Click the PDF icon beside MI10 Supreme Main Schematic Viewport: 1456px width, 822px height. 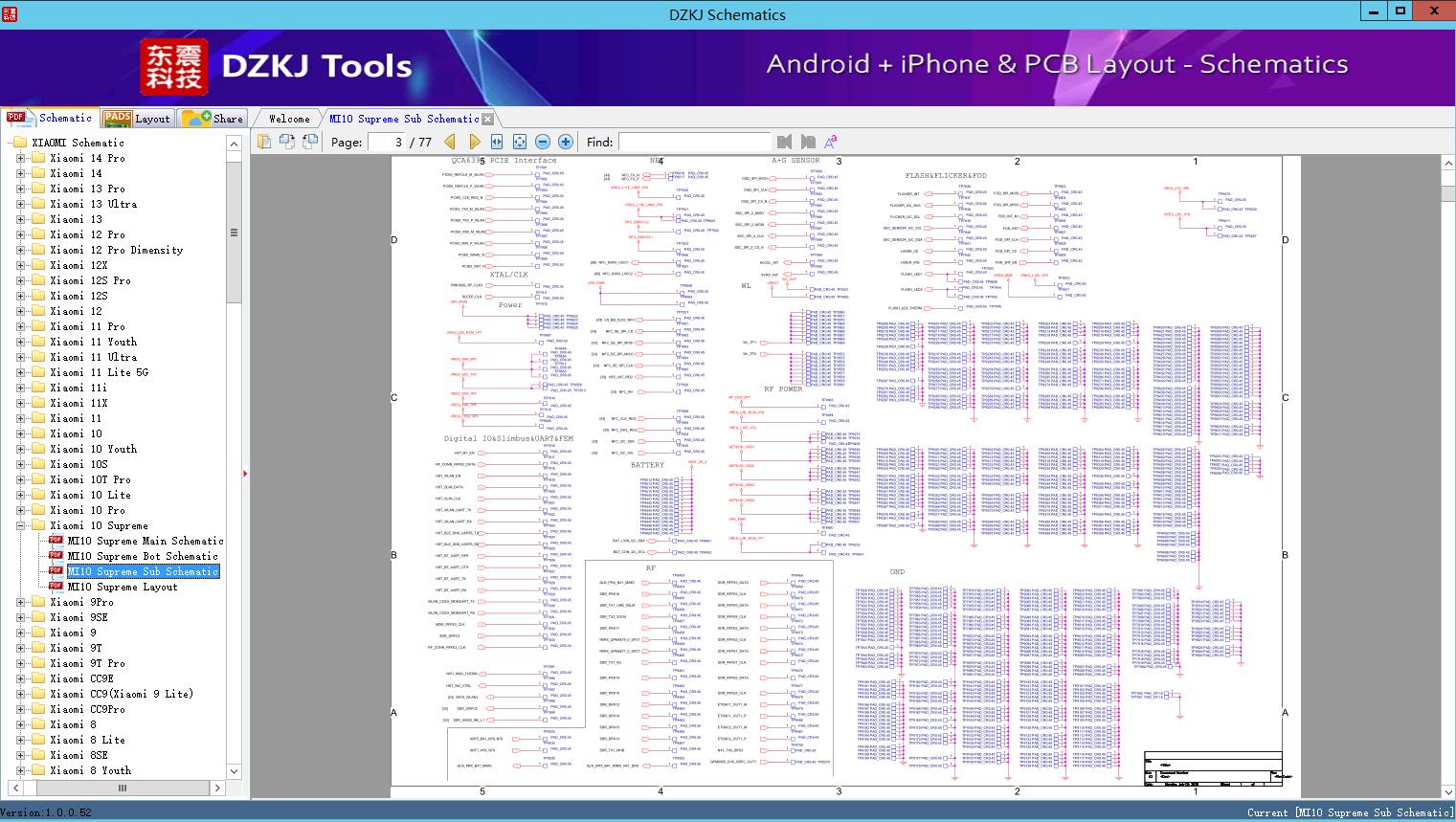pyautogui.click(x=56, y=541)
